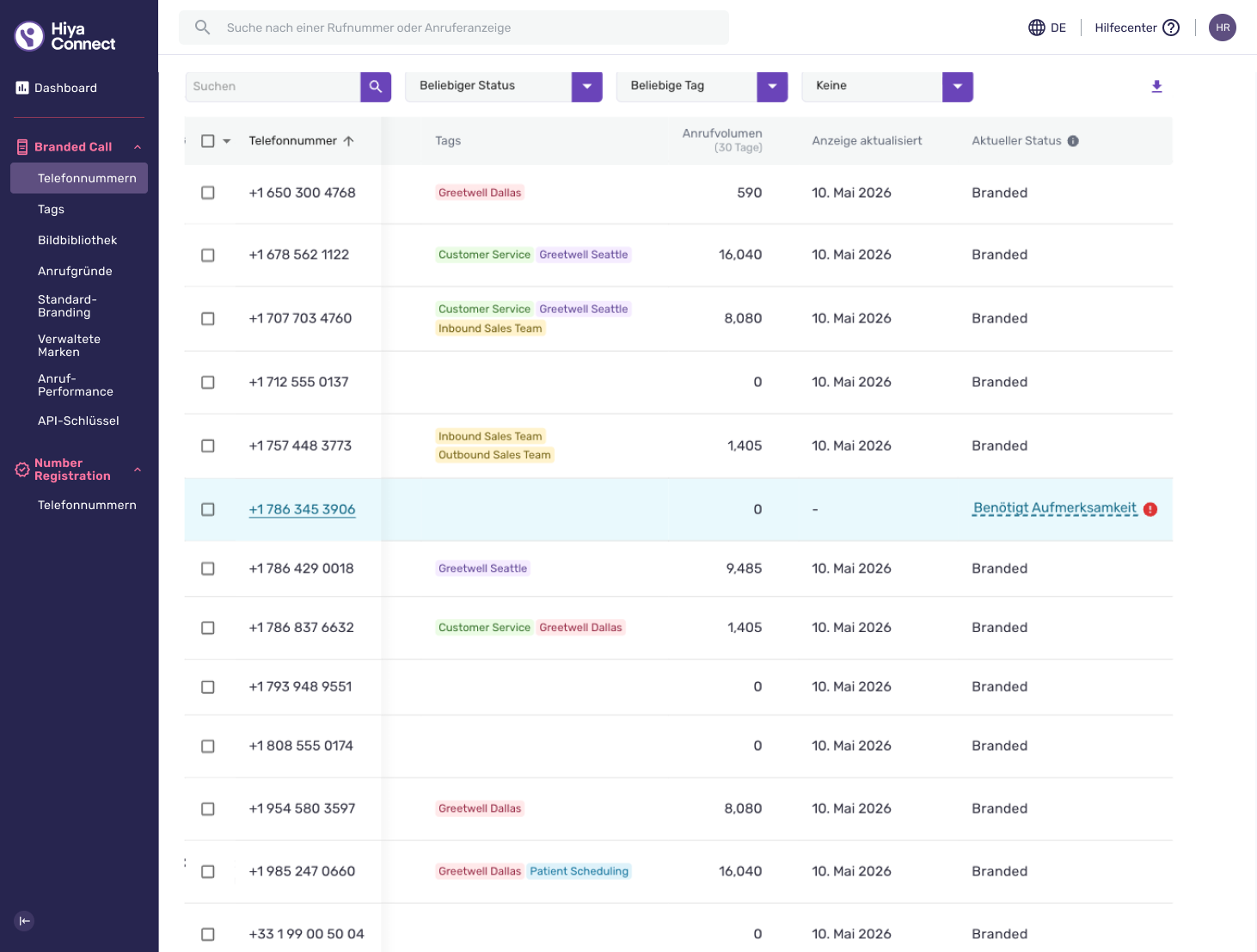Viewport: 1257px width, 952px height.
Task: Open the +1 786 345 3906 number link
Action: point(302,509)
